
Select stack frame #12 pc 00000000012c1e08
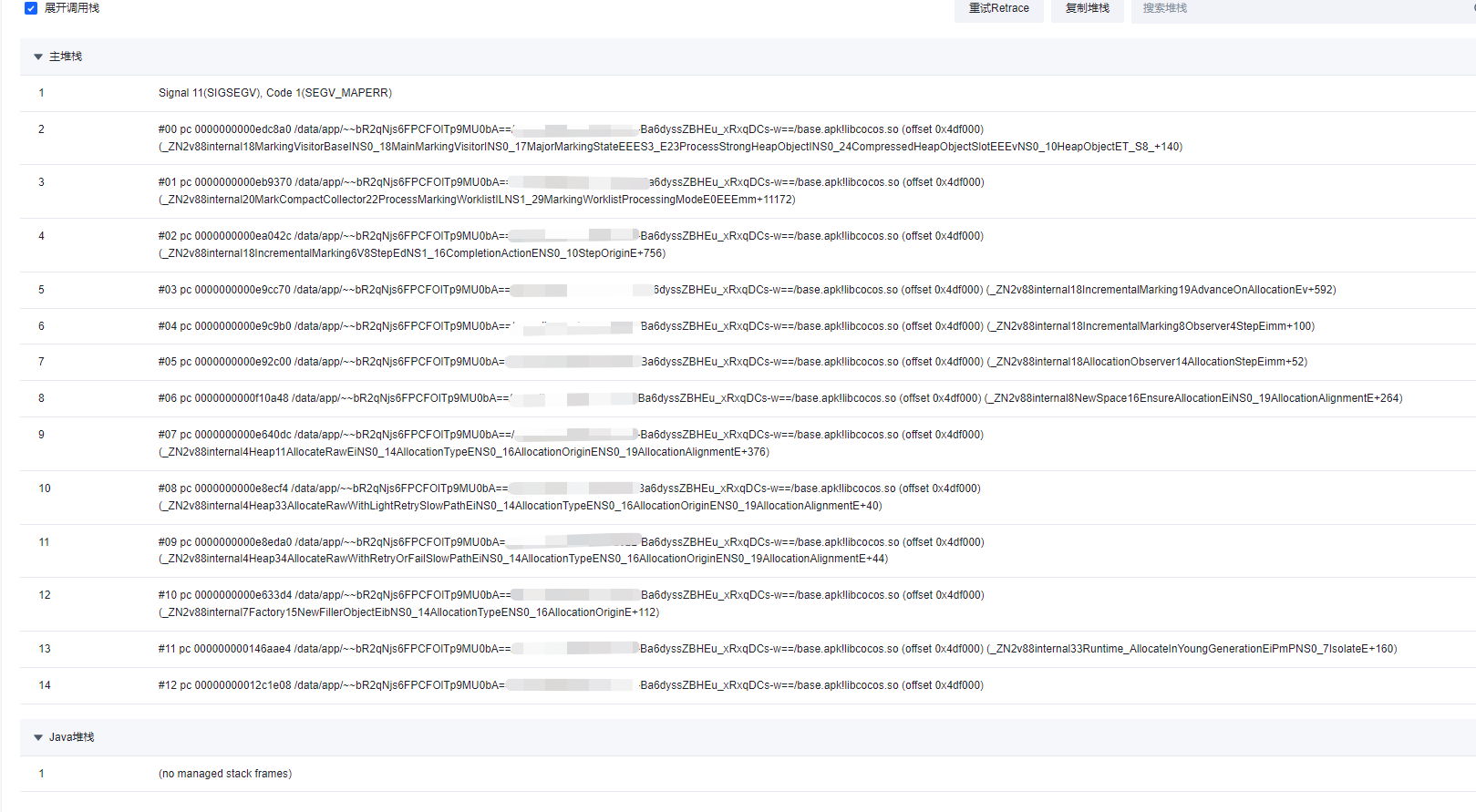pyautogui.click(x=748, y=685)
